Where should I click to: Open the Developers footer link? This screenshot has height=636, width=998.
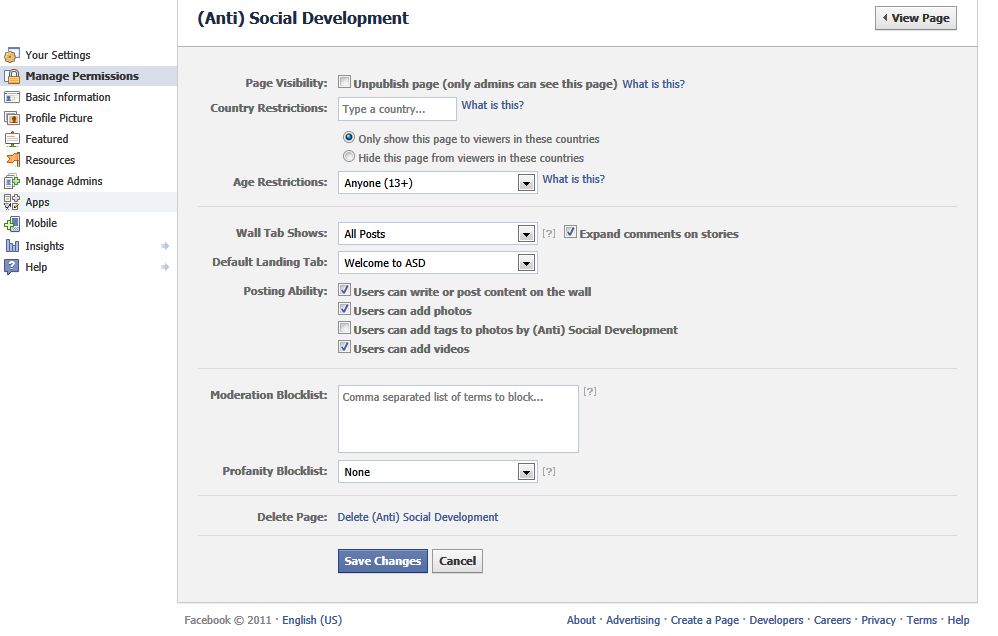[776, 620]
